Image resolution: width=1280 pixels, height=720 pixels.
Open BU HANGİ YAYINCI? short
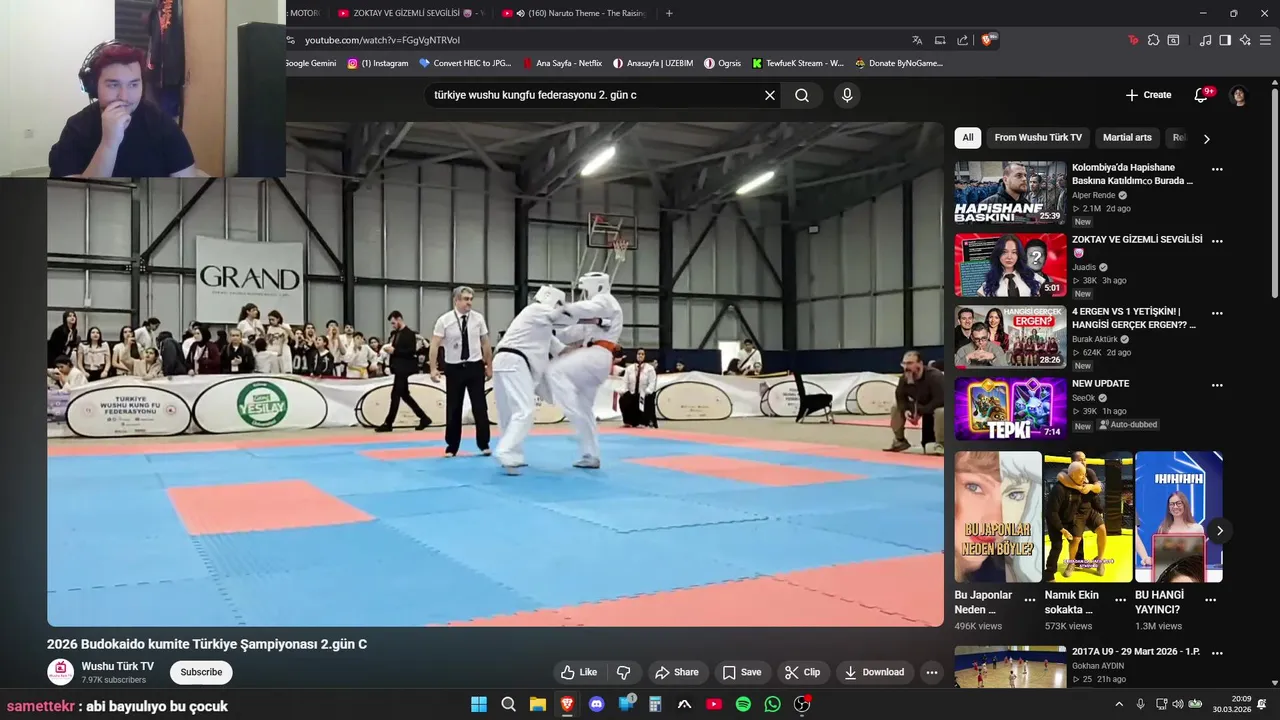point(1178,517)
